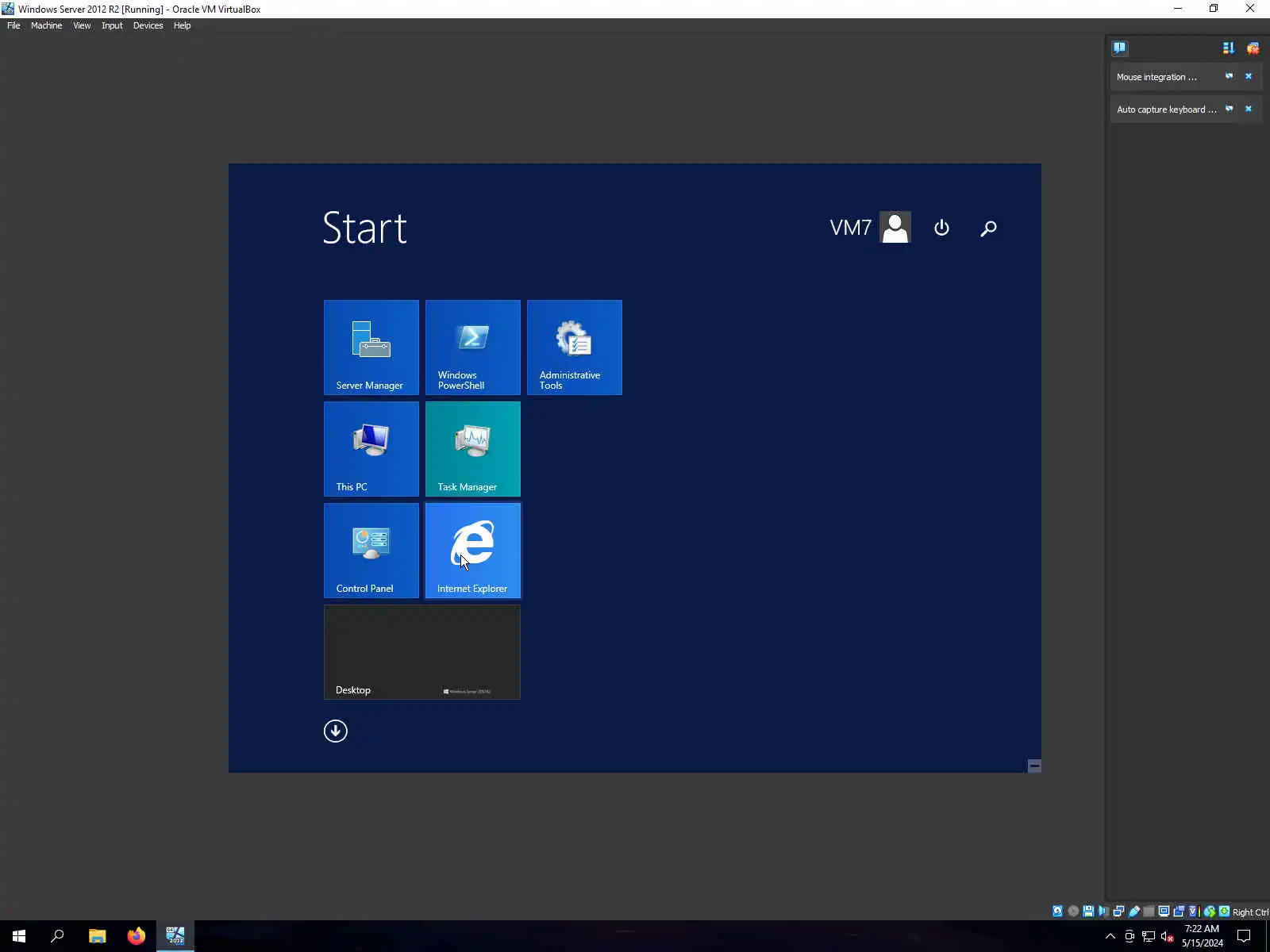This screenshot has width=1270, height=952.
Task: Launch Firefox from the taskbar
Action: (x=136, y=936)
